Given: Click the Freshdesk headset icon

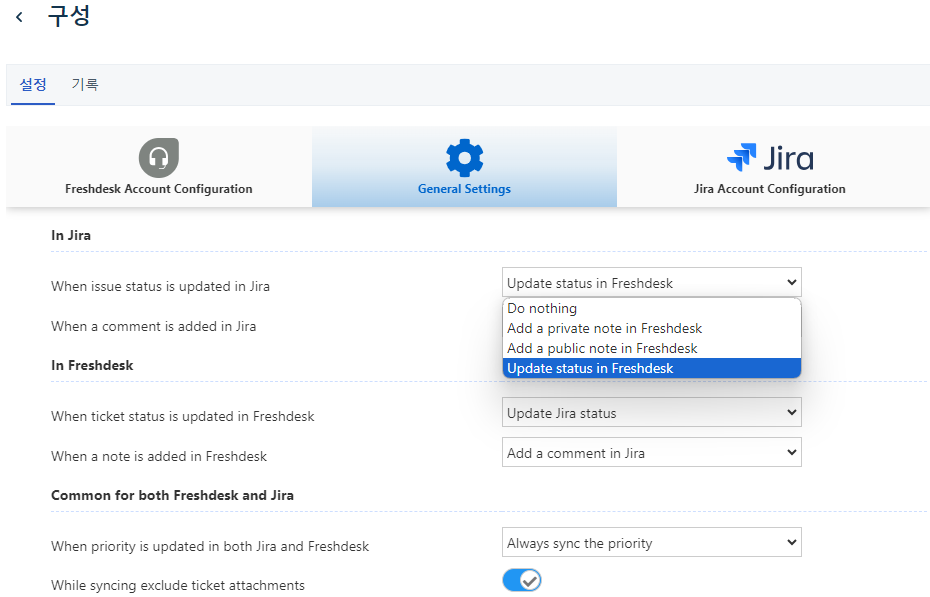Looking at the screenshot, I should click(159, 158).
